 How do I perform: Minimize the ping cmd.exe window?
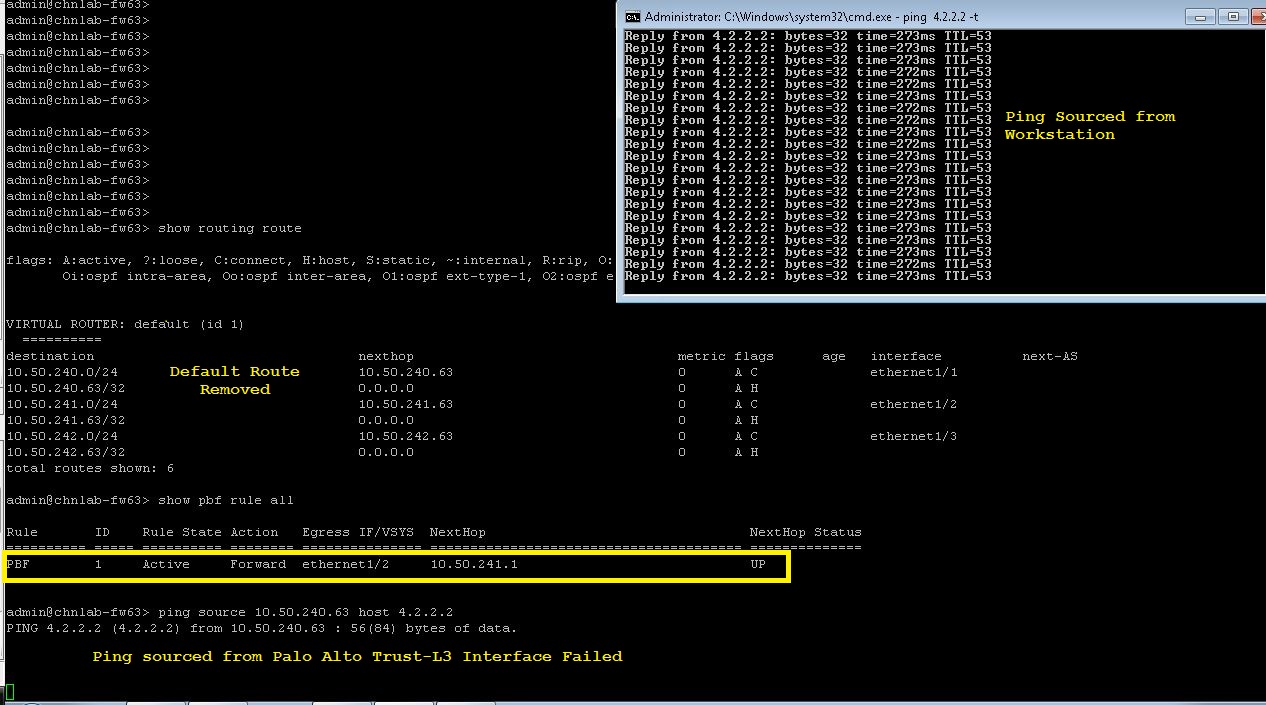pos(1200,17)
